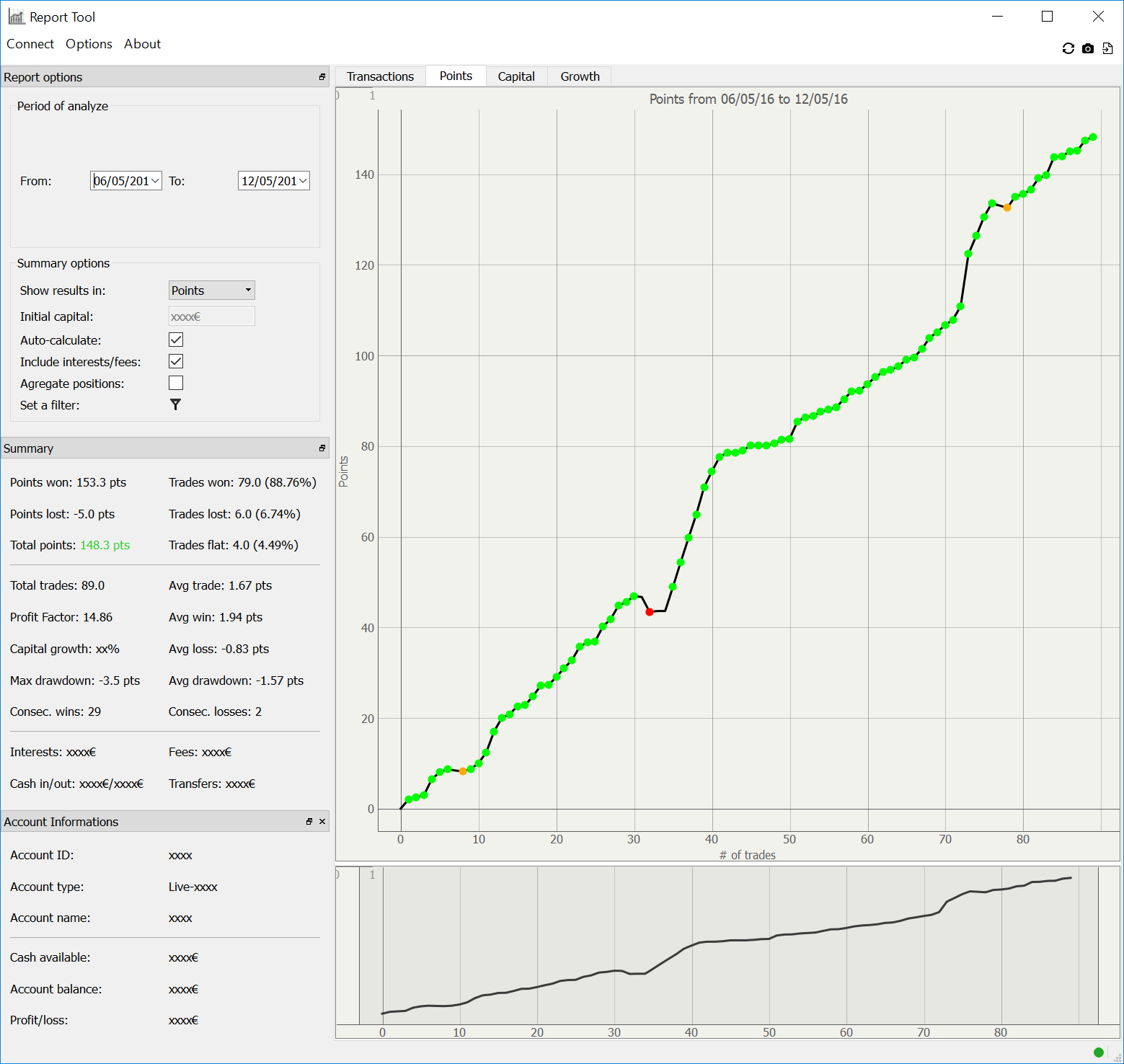Click the refresh report icon

click(1068, 48)
